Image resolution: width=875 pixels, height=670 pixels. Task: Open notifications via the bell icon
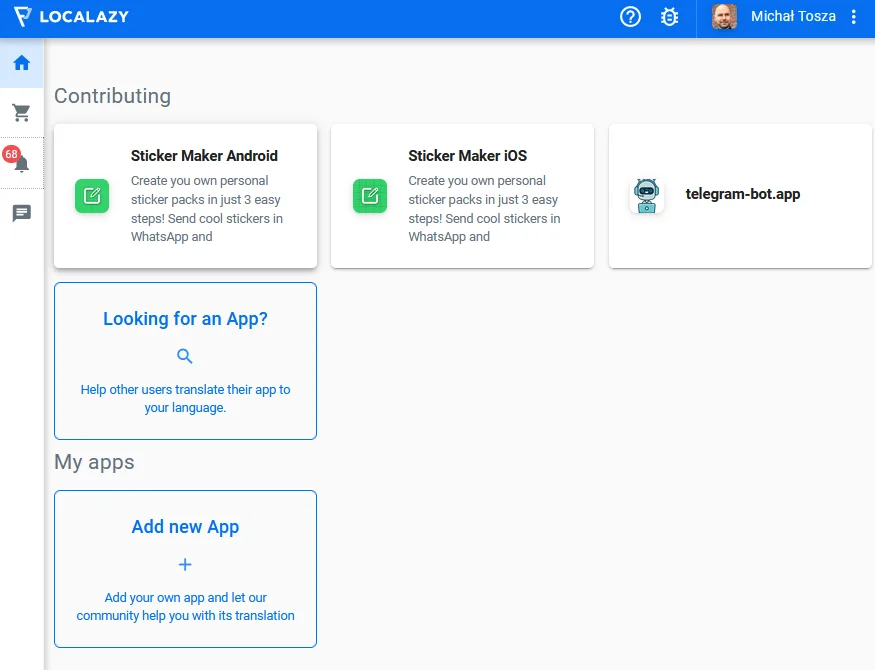(x=21, y=163)
